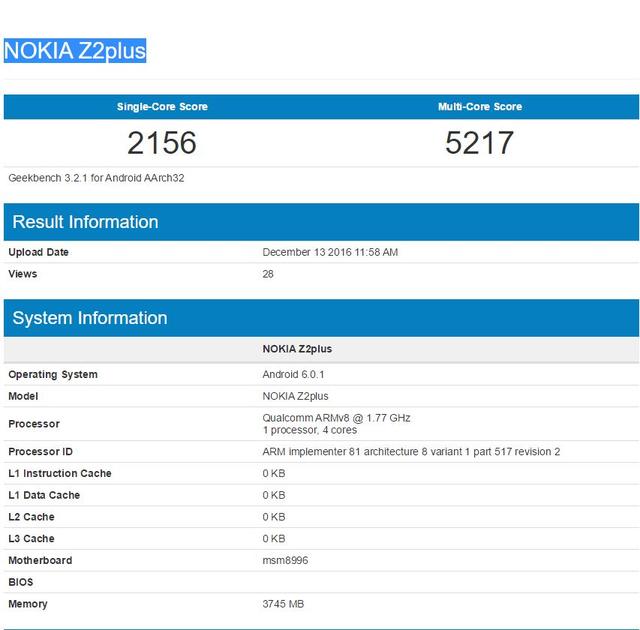Click the highlighted NOKIA Z2plus page title
Screen dimensions: 640x630
75,51
